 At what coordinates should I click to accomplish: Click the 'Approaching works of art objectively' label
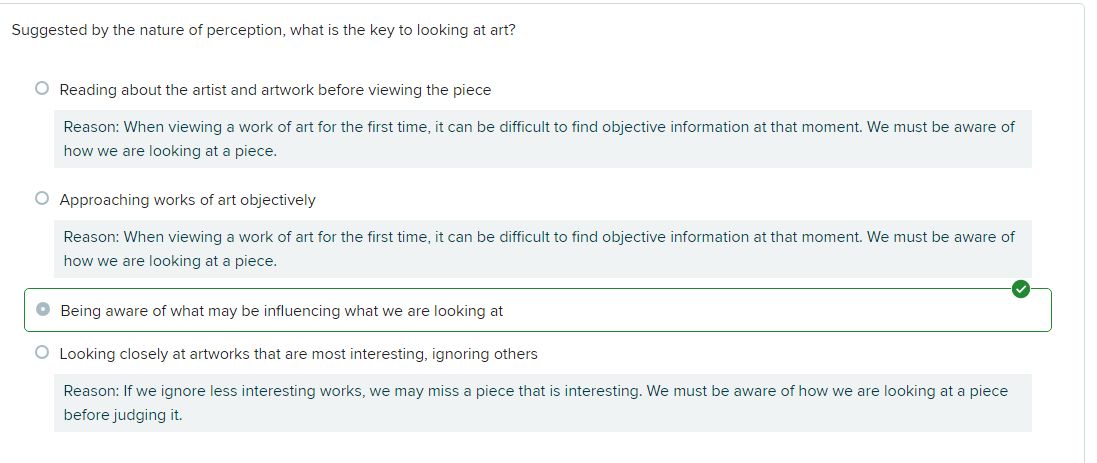tap(187, 200)
